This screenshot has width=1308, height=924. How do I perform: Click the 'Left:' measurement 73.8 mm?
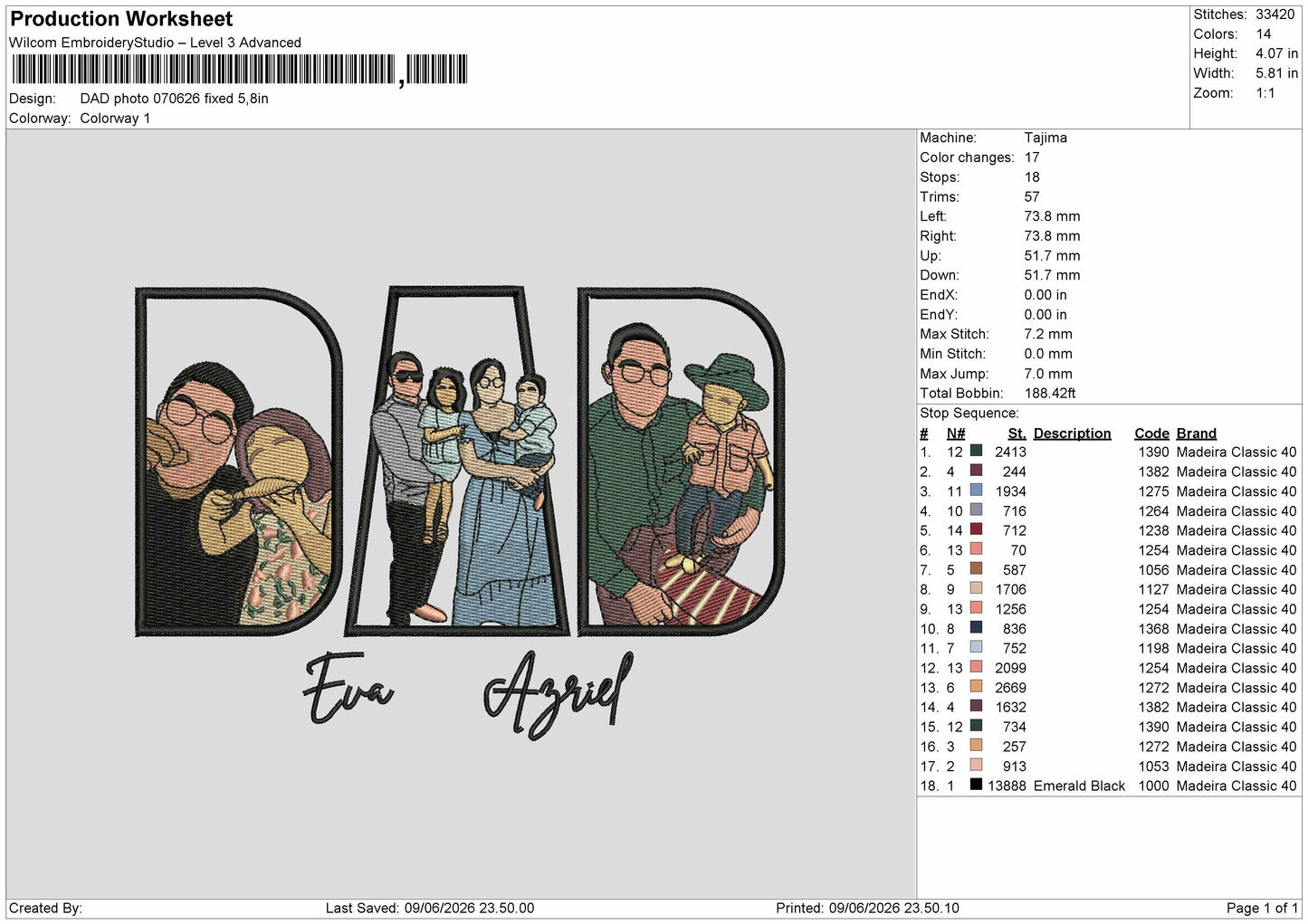(1052, 216)
